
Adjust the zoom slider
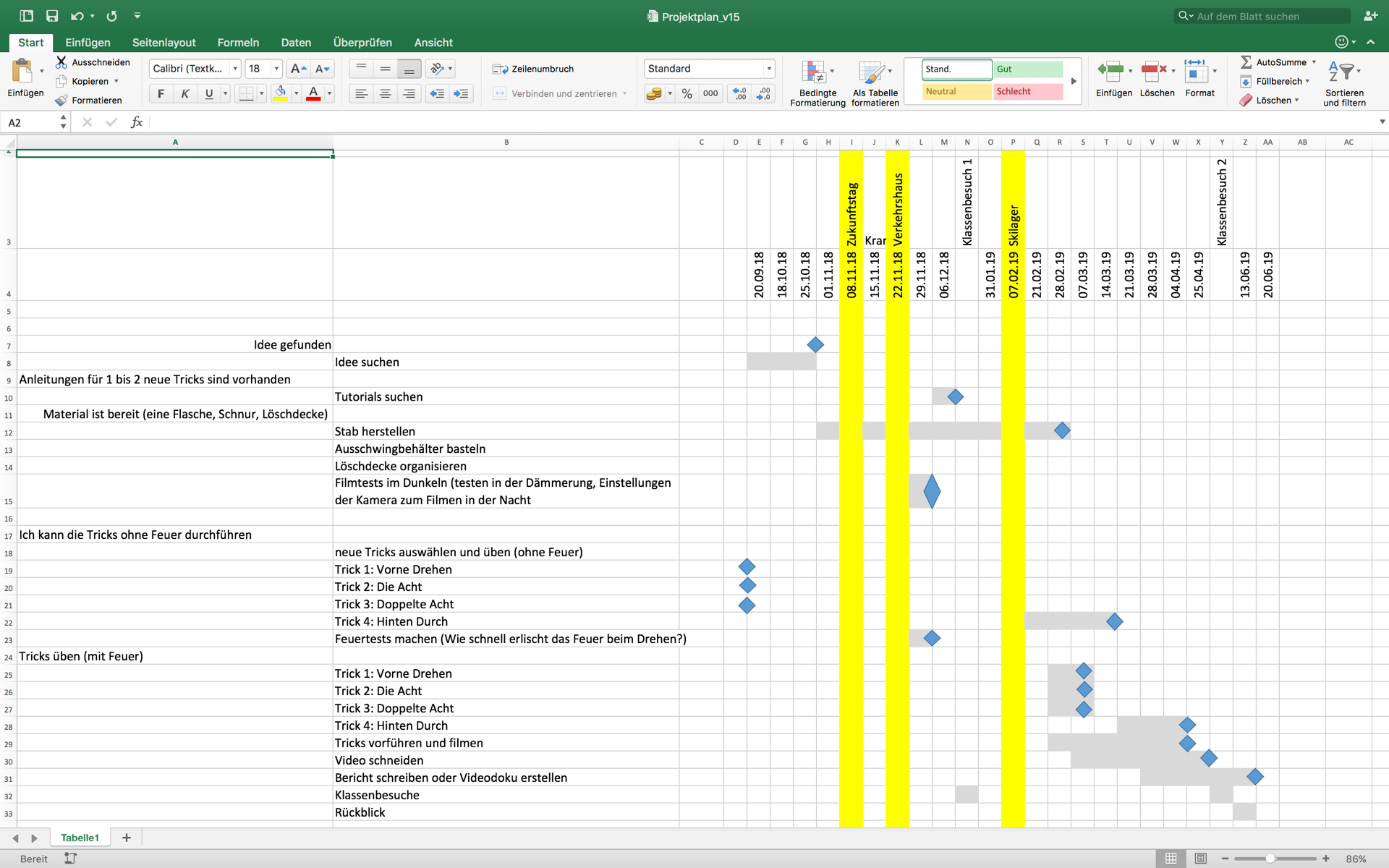[1270, 859]
